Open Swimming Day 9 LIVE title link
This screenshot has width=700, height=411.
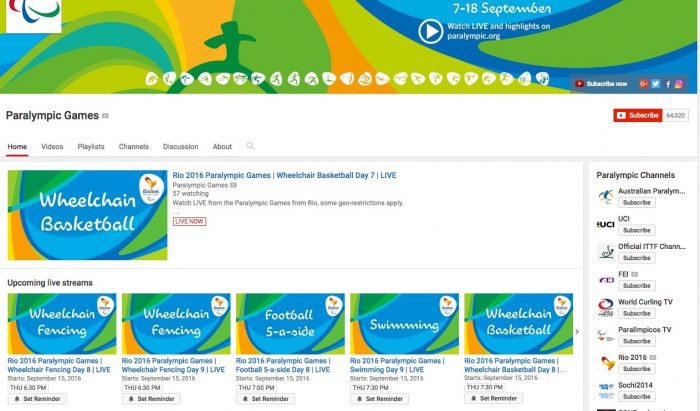click(x=397, y=365)
